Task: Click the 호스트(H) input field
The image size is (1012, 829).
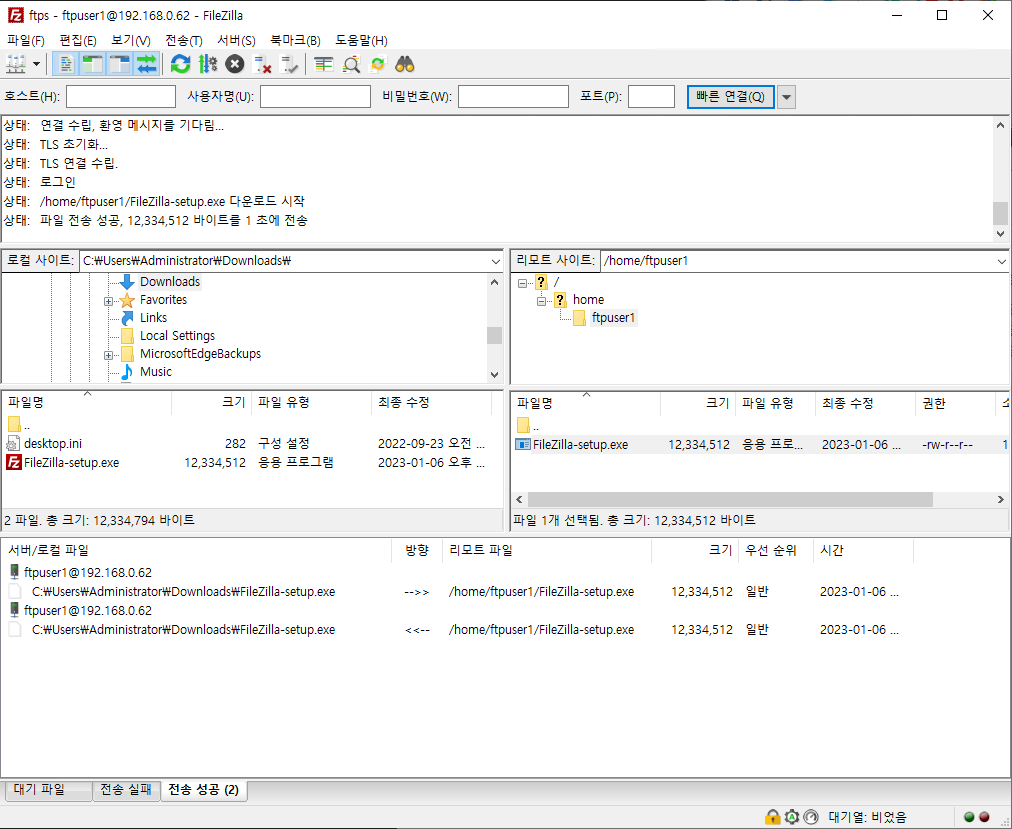Action: [x=121, y=96]
